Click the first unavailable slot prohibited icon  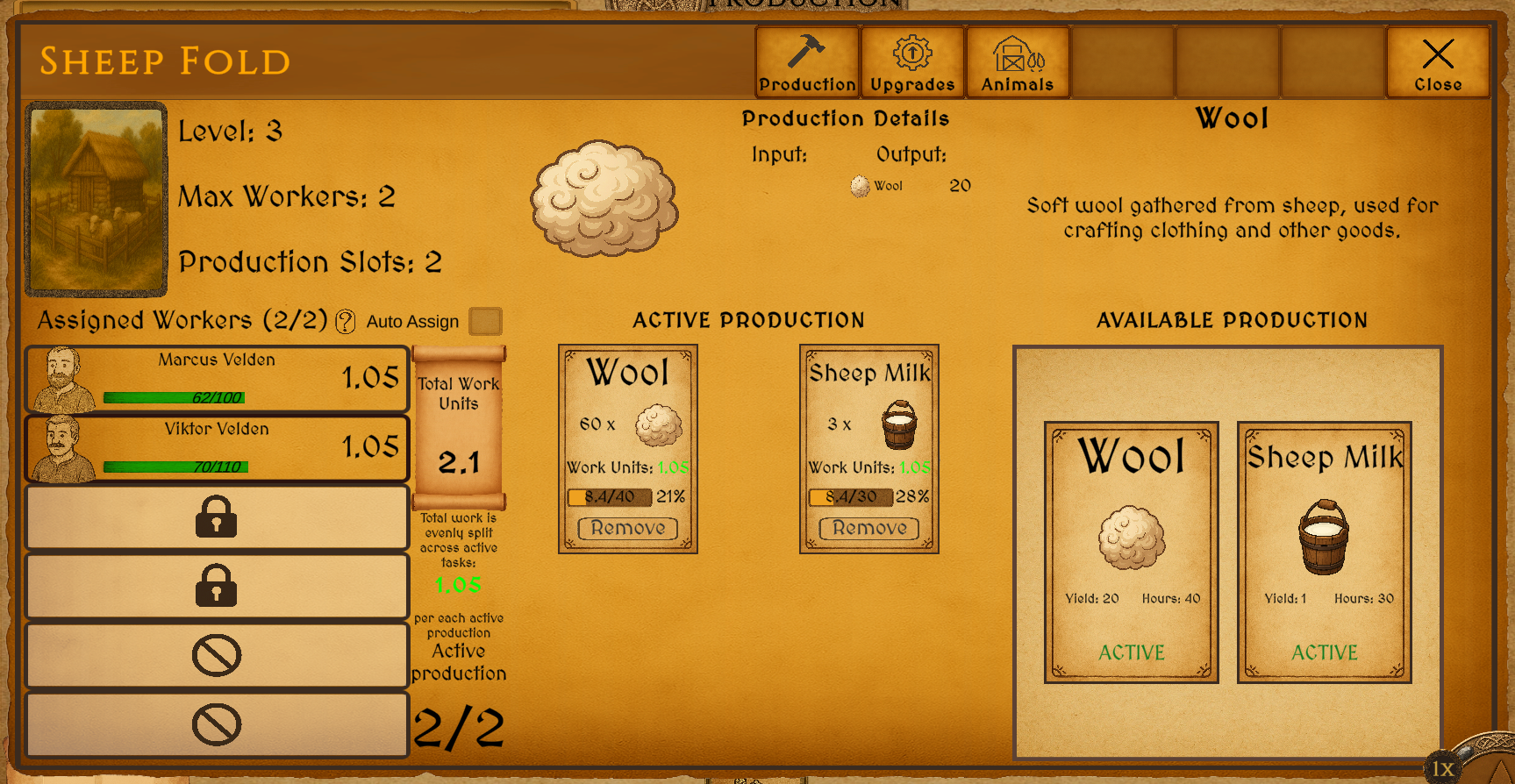[217, 655]
